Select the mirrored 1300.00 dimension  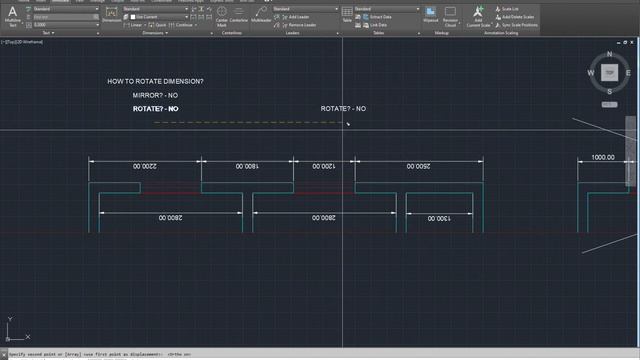click(x=439, y=219)
